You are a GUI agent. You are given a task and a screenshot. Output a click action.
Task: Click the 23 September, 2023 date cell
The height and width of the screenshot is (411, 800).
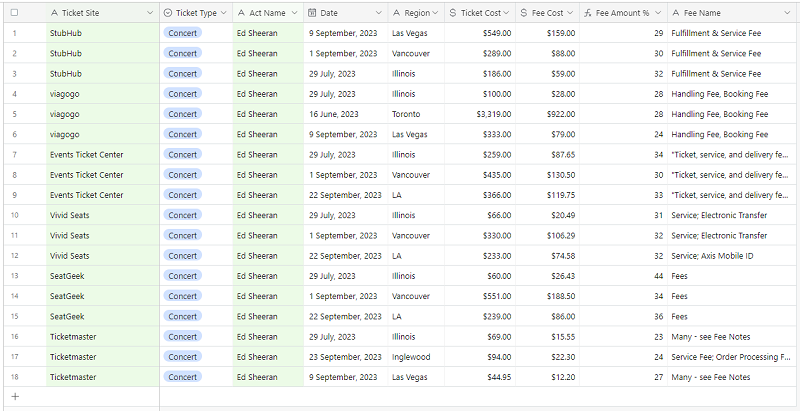[x=346, y=357]
